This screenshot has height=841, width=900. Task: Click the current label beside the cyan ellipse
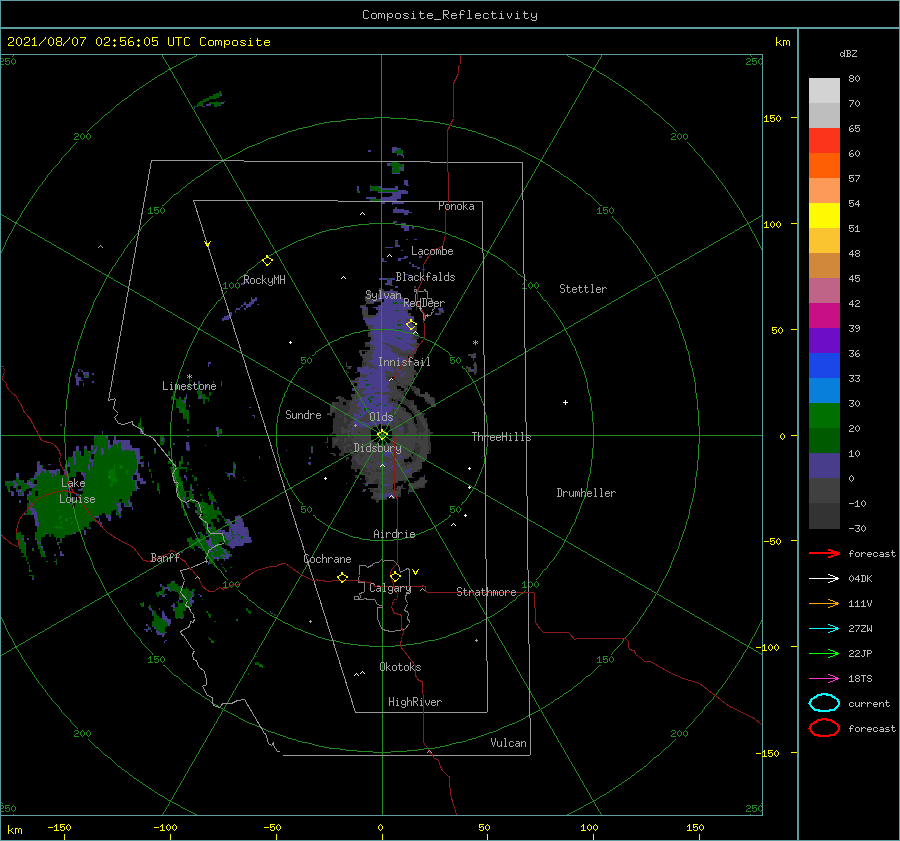869,703
